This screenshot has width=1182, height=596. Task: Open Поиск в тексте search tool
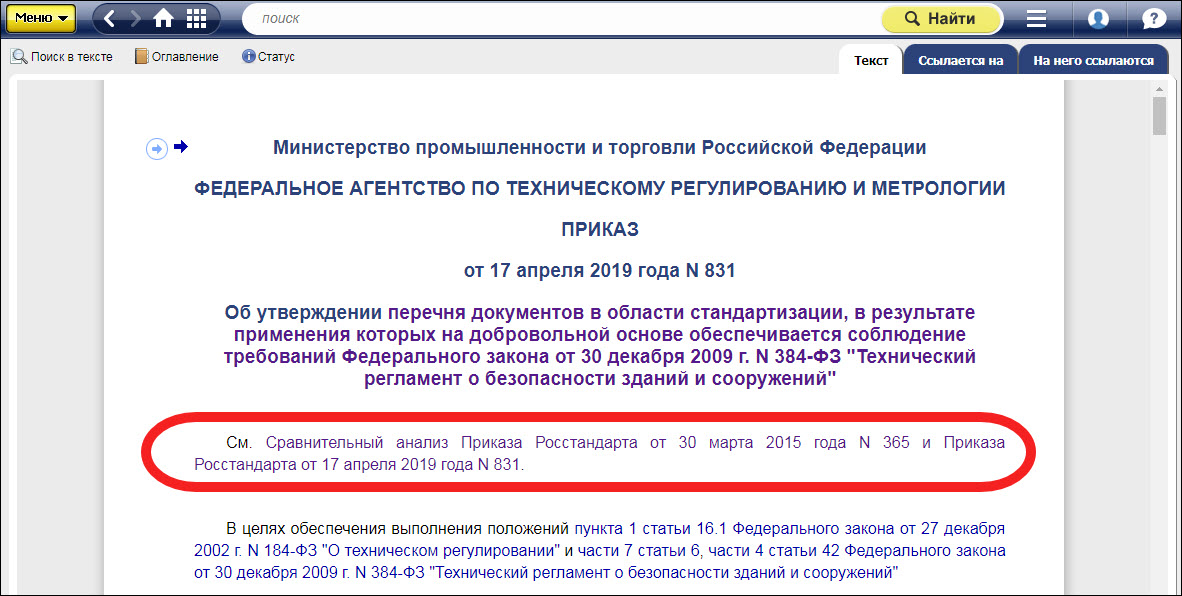[62, 57]
